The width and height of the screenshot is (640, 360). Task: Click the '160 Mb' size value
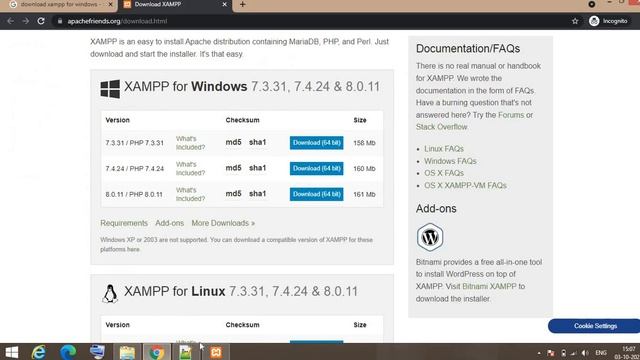pyautogui.click(x=364, y=169)
